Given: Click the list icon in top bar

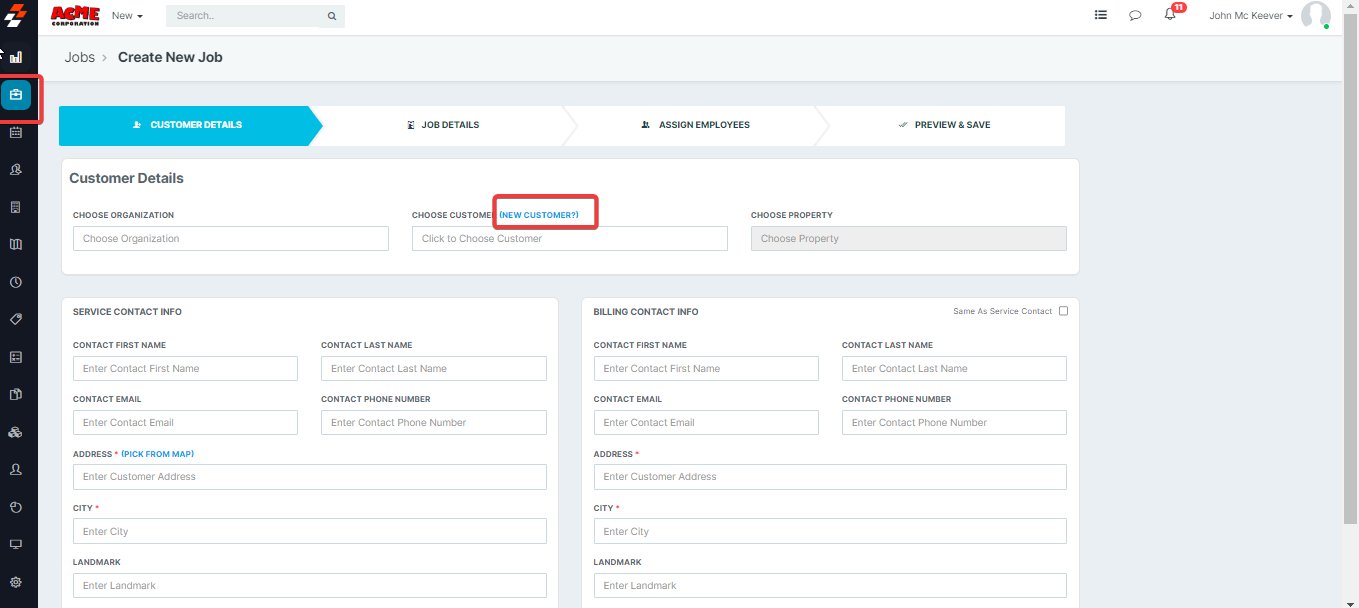Looking at the screenshot, I should click(1101, 15).
